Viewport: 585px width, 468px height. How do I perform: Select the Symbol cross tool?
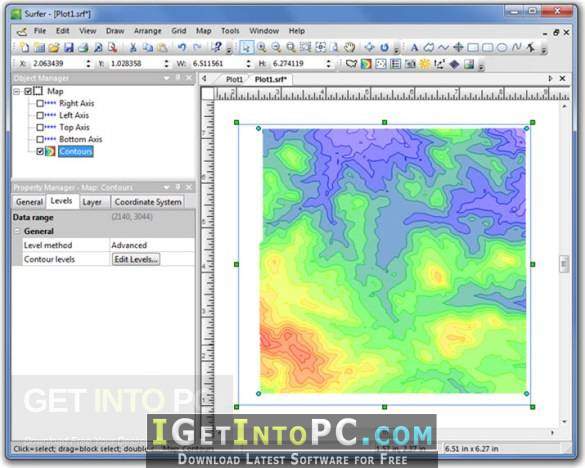pos(458,47)
